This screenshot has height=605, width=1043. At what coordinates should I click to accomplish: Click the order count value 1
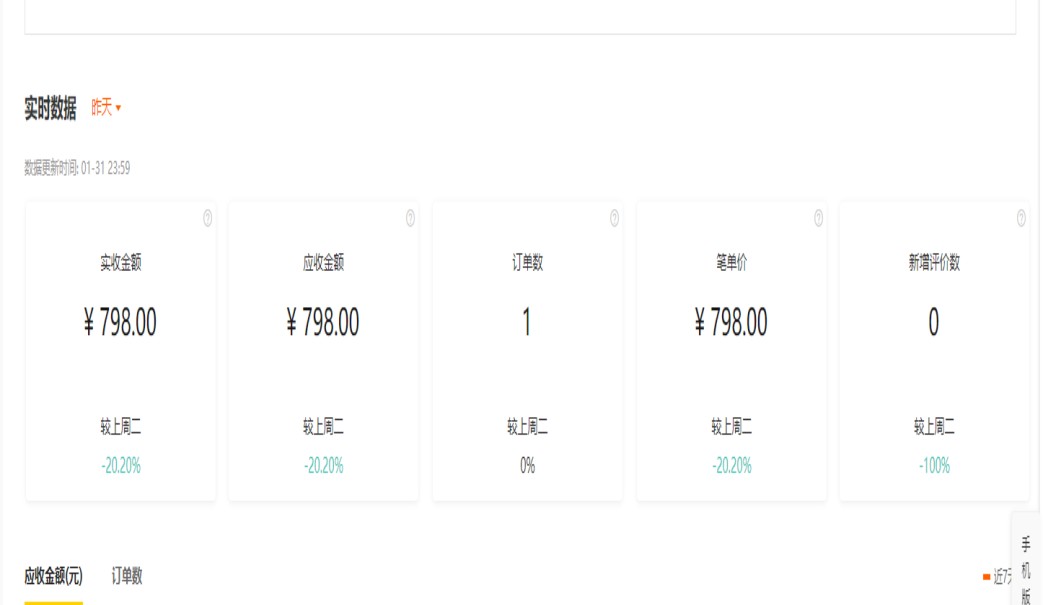527,323
